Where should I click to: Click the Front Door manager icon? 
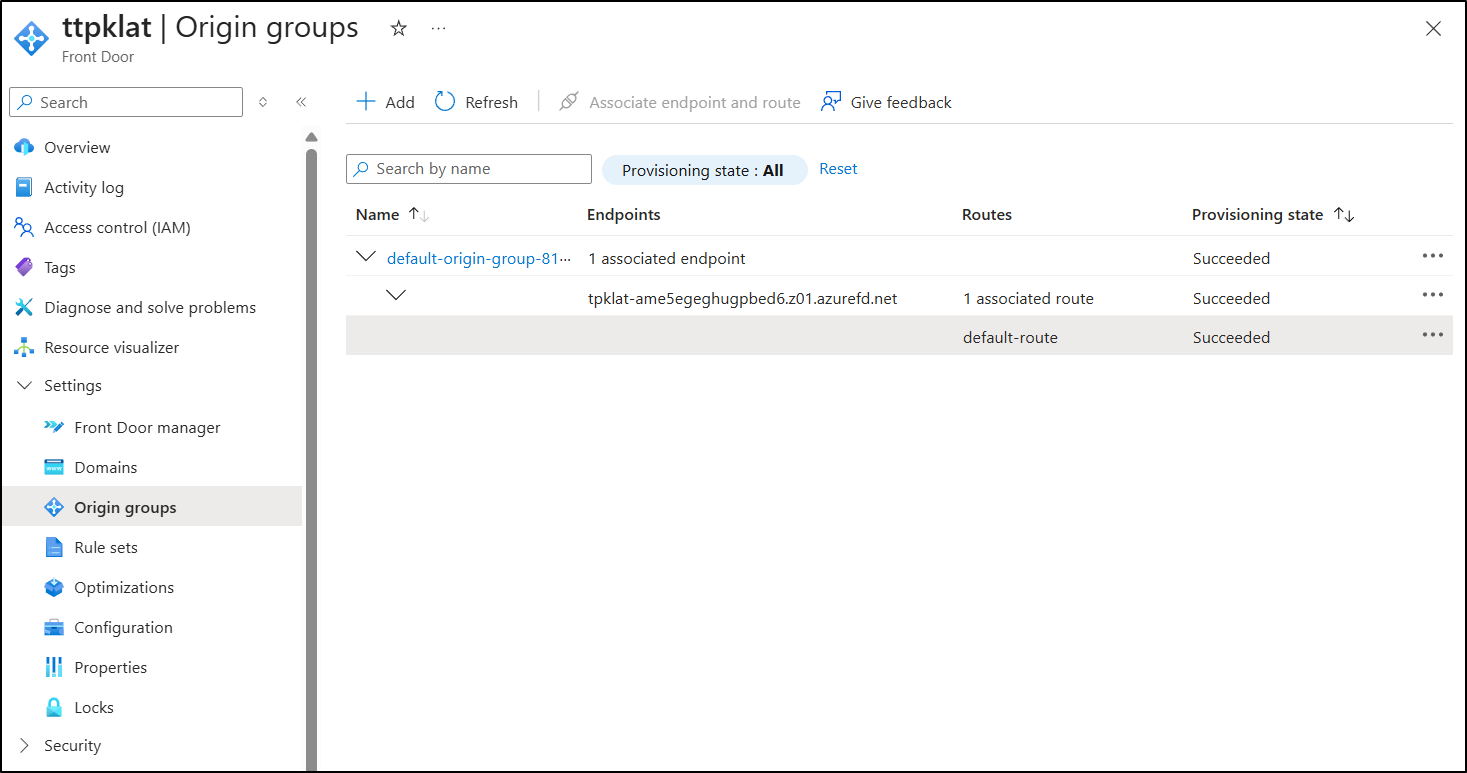(x=54, y=428)
